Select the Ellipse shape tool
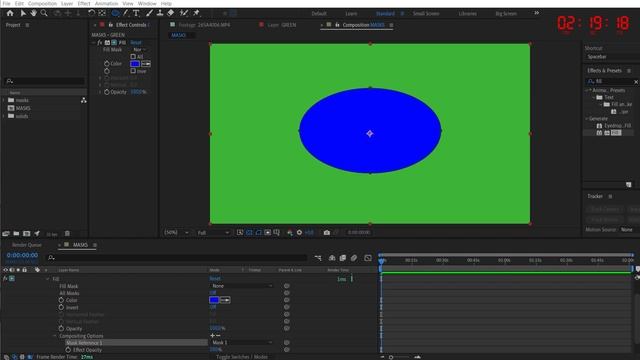This screenshot has height=360, width=640. pos(116,13)
